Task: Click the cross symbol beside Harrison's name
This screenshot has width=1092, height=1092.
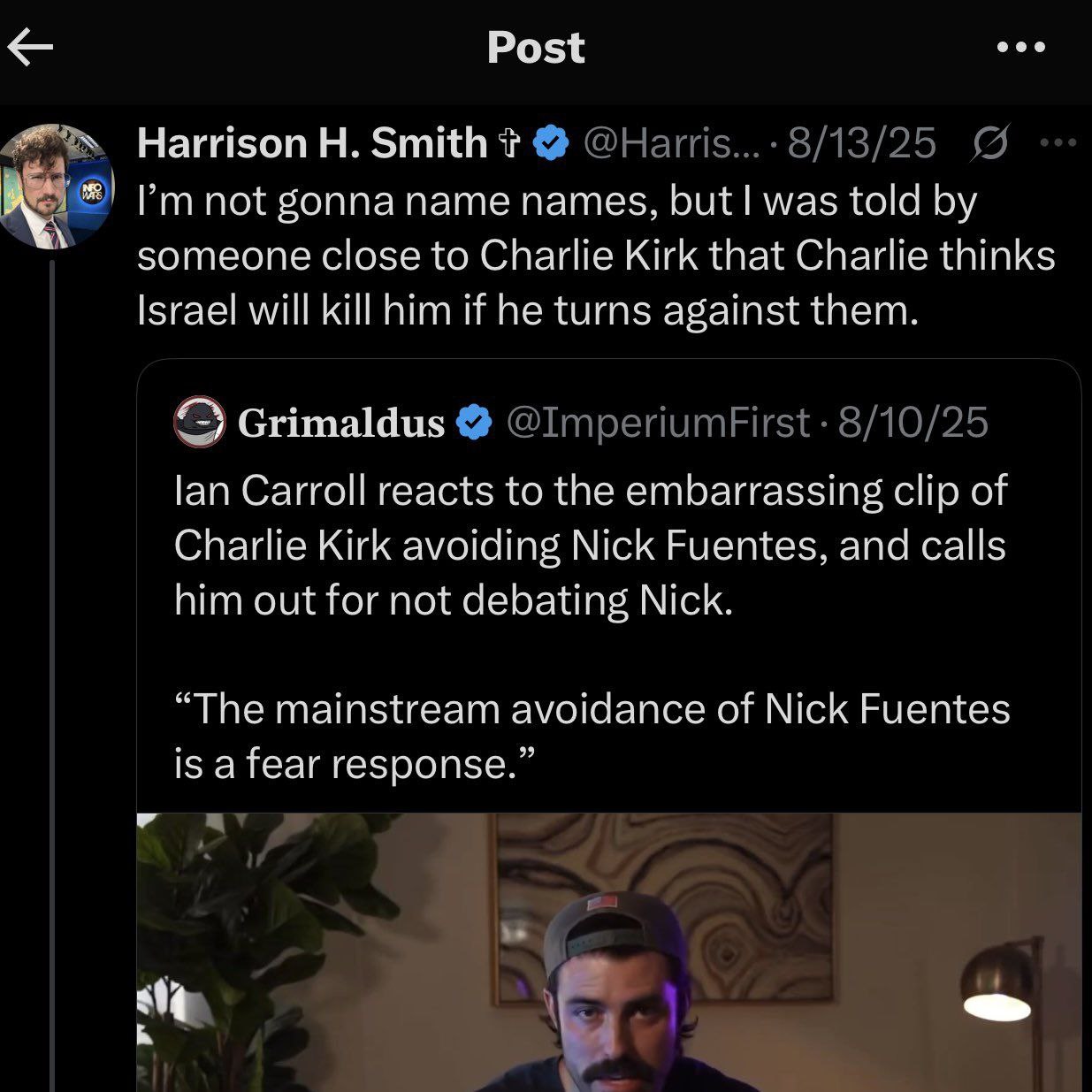Action: [509, 144]
